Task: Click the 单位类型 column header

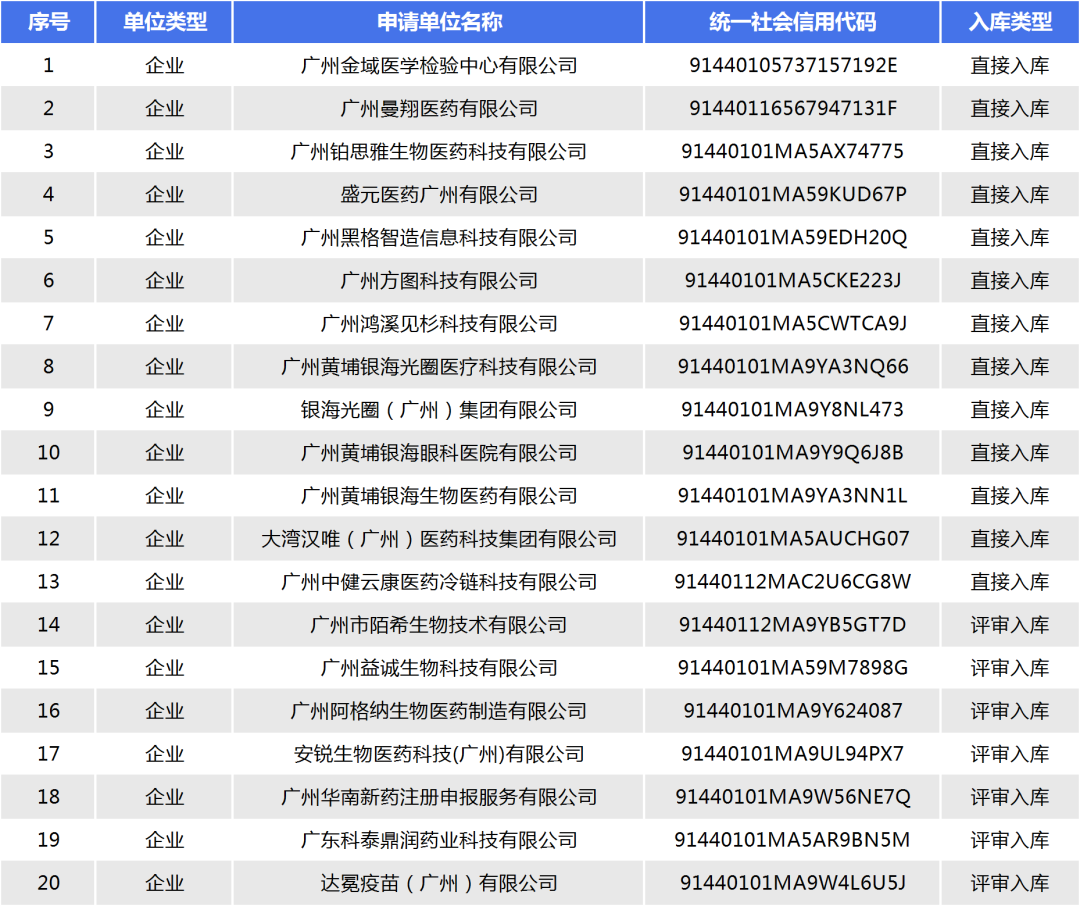Action: click(x=165, y=22)
